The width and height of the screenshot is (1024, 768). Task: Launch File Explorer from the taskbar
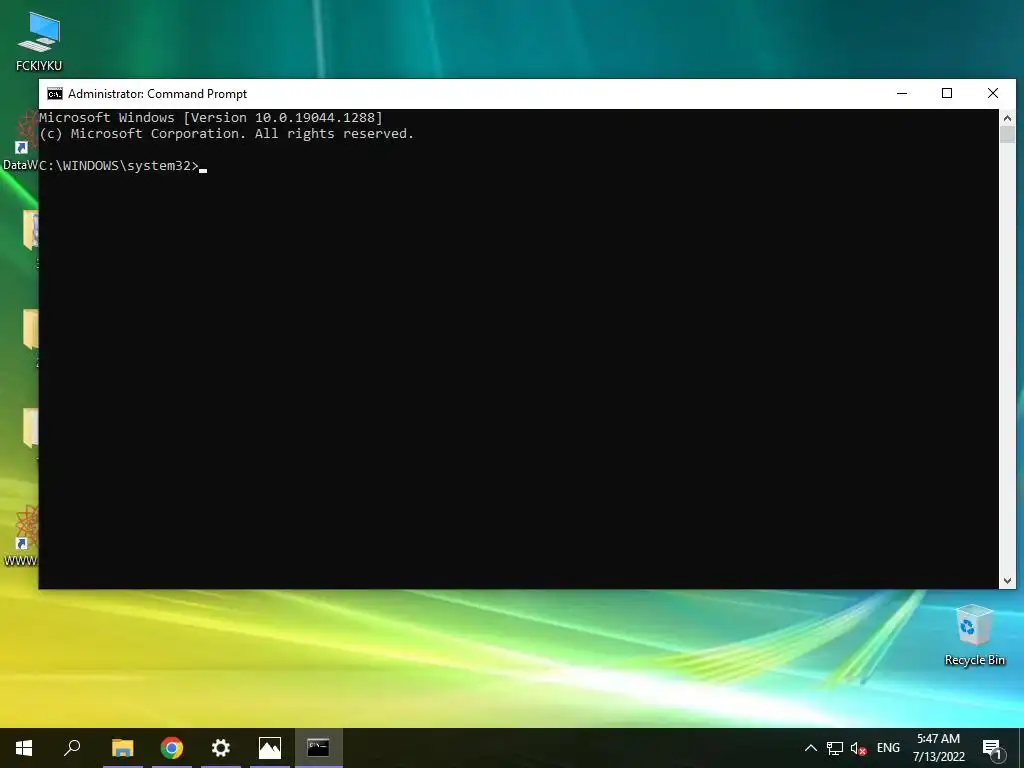pyautogui.click(x=122, y=748)
